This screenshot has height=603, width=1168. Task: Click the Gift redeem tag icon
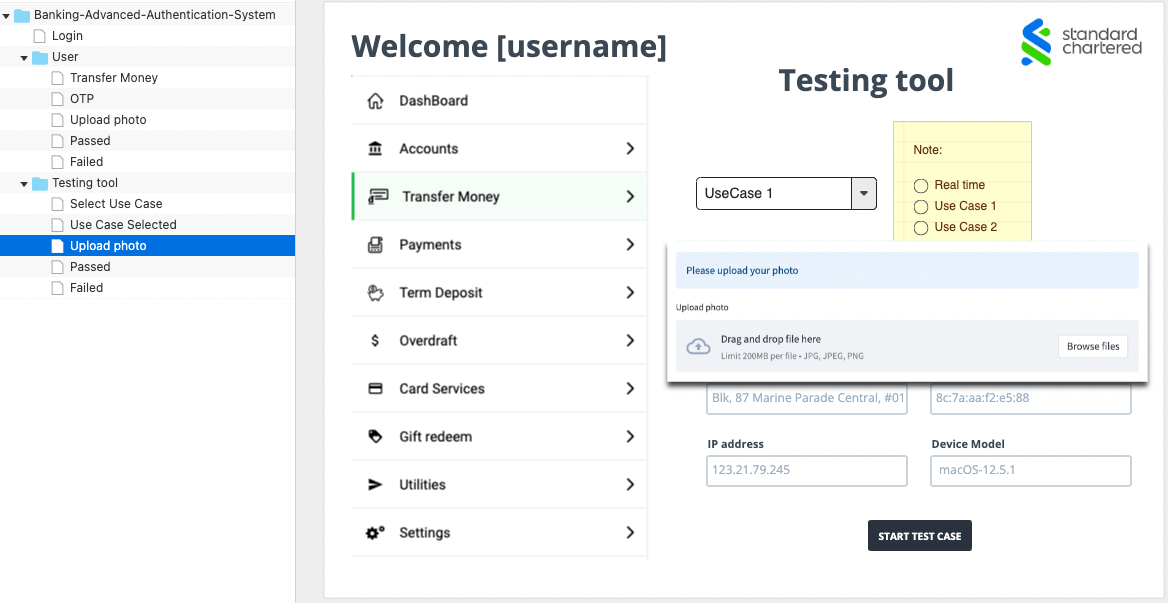(375, 437)
